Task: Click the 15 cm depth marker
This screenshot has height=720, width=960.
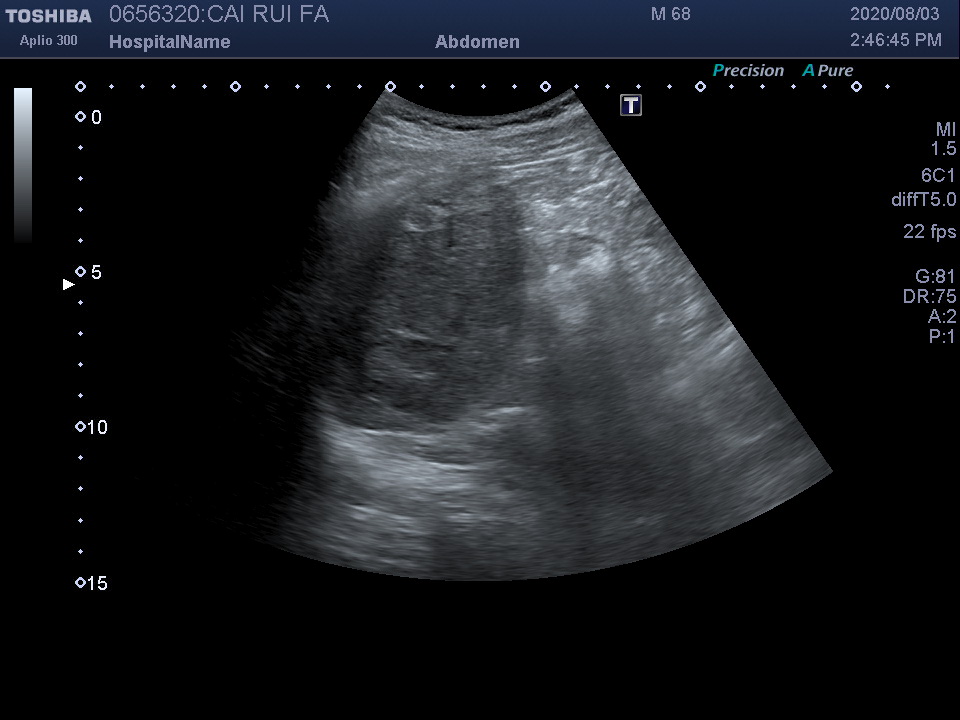Action: (x=91, y=583)
